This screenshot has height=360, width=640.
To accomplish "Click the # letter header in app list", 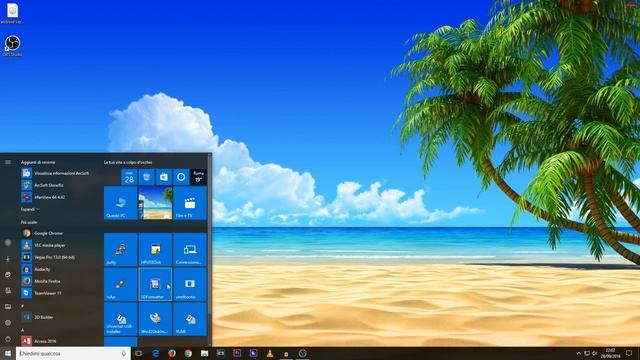I will coord(22,306).
